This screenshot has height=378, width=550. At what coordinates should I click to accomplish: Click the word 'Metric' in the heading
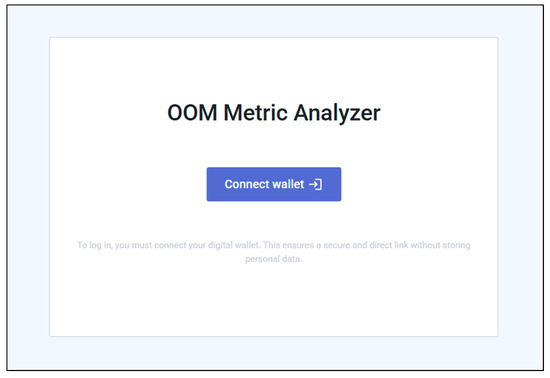click(x=255, y=113)
